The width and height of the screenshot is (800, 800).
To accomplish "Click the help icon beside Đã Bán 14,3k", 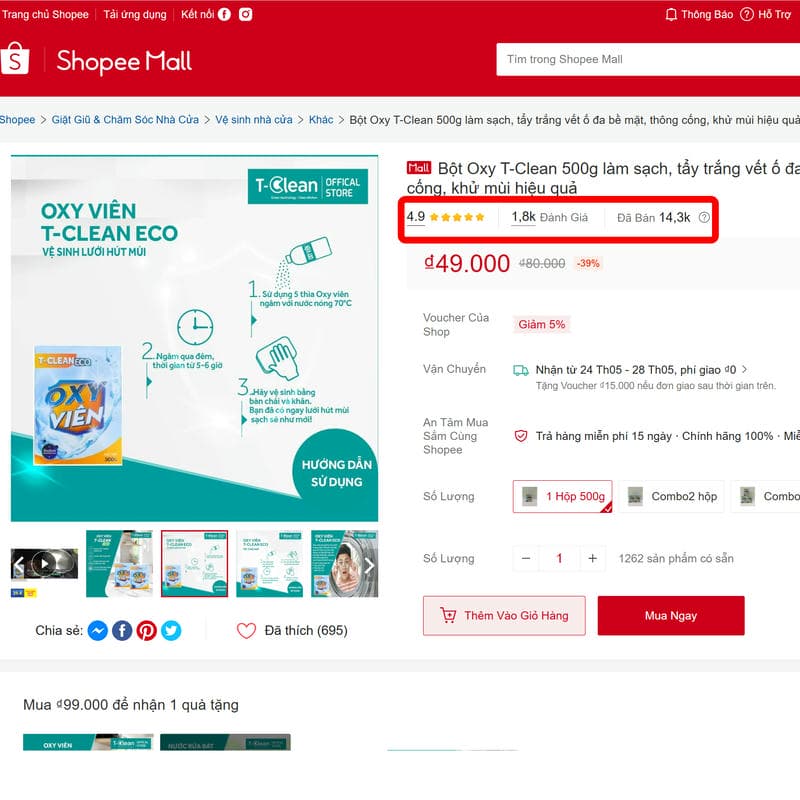I will coord(704,218).
